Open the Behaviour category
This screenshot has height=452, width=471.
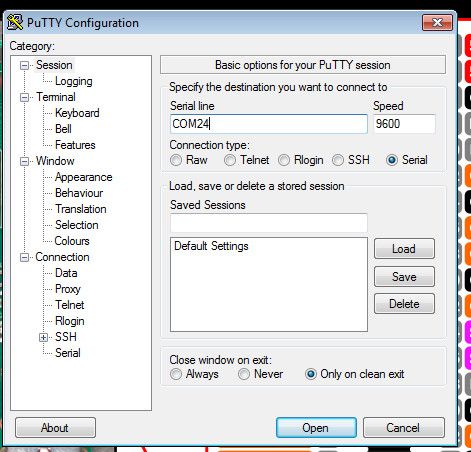coord(79,193)
